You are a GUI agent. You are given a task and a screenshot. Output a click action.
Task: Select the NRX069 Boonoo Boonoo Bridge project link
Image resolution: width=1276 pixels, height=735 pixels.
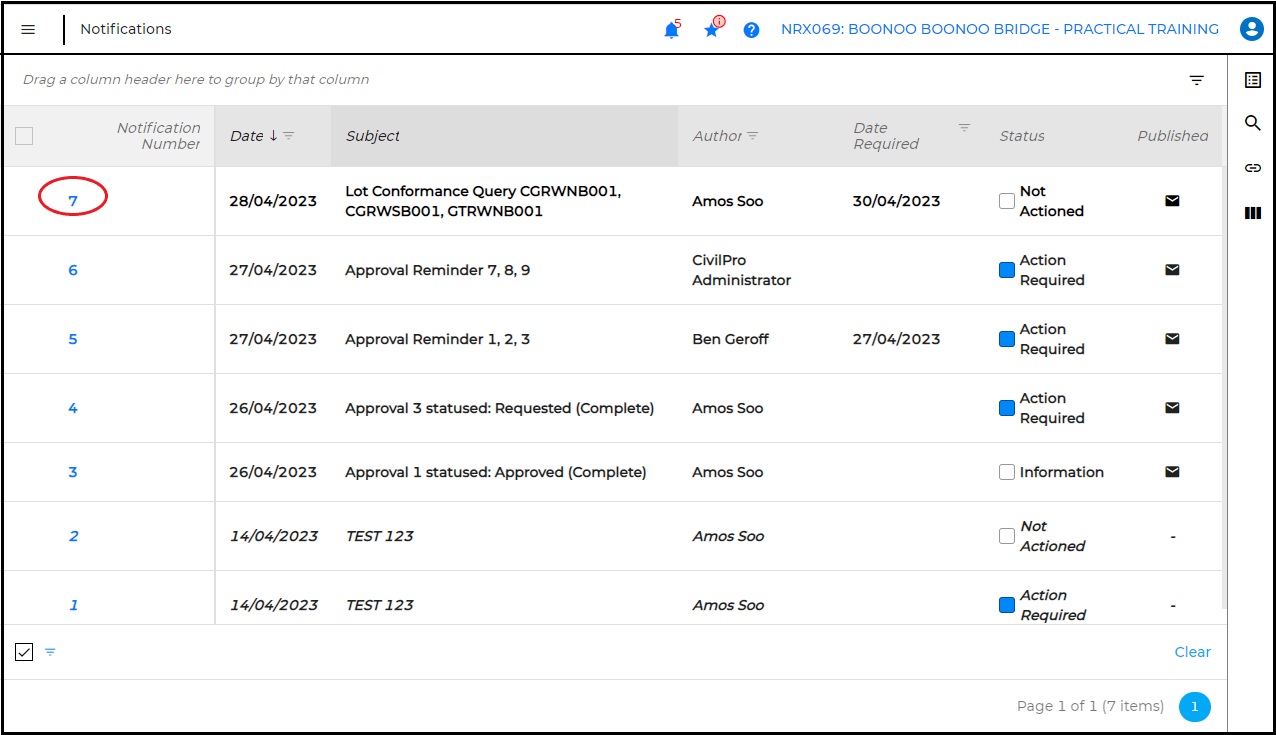click(x=1000, y=29)
